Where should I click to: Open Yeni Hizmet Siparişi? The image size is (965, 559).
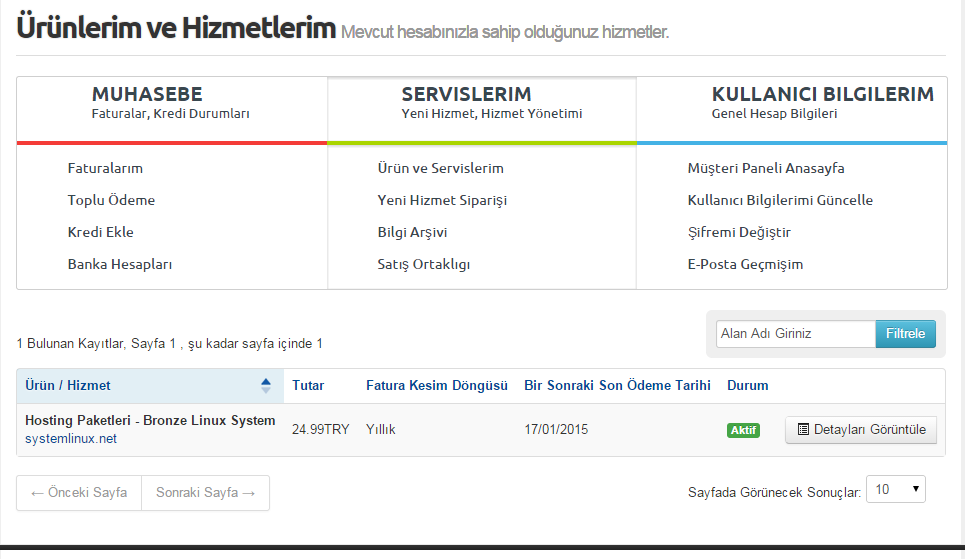click(442, 200)
